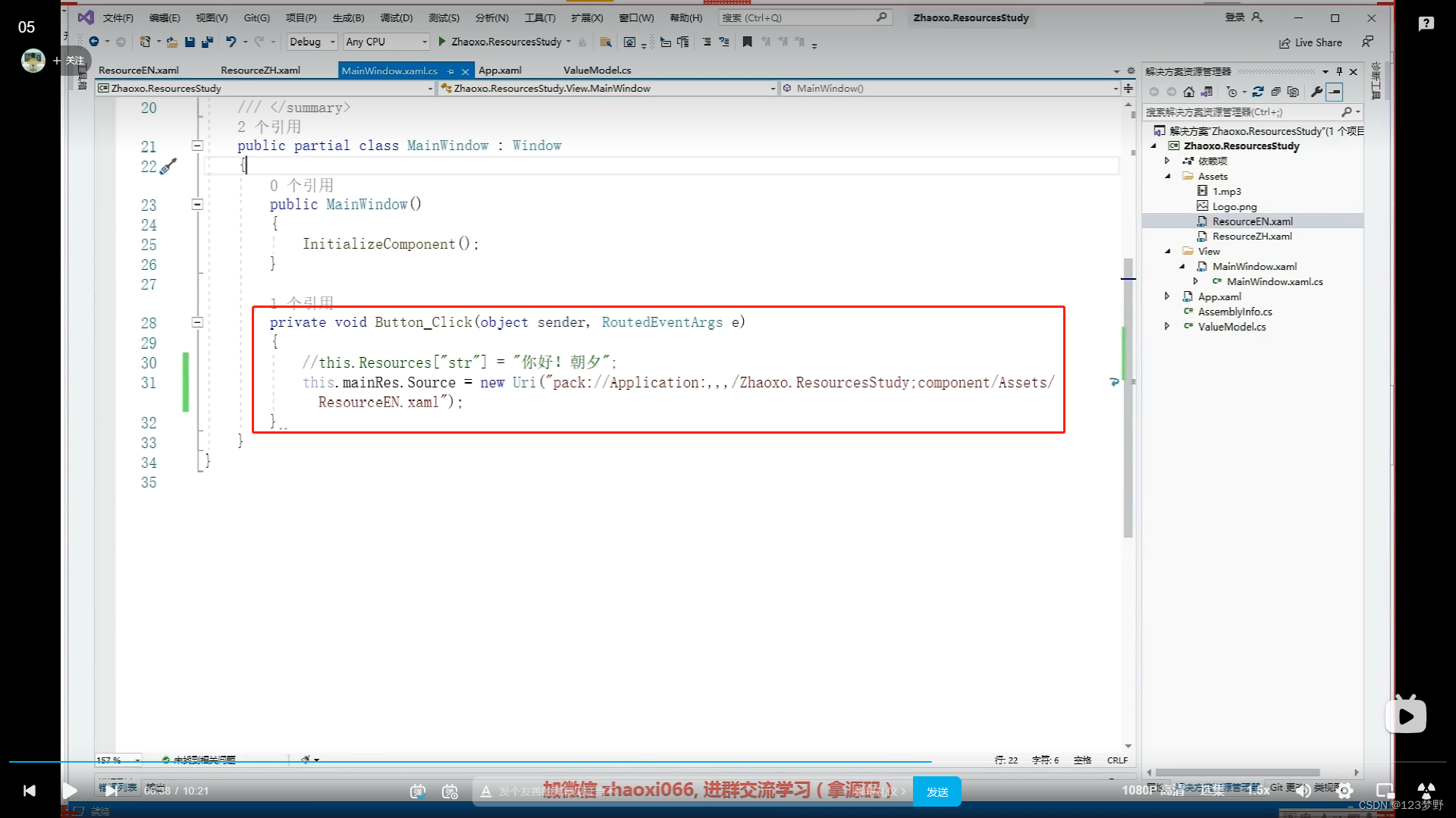Click the uncomment lines icon
1456x818 pixels.
tap(724, 42)
